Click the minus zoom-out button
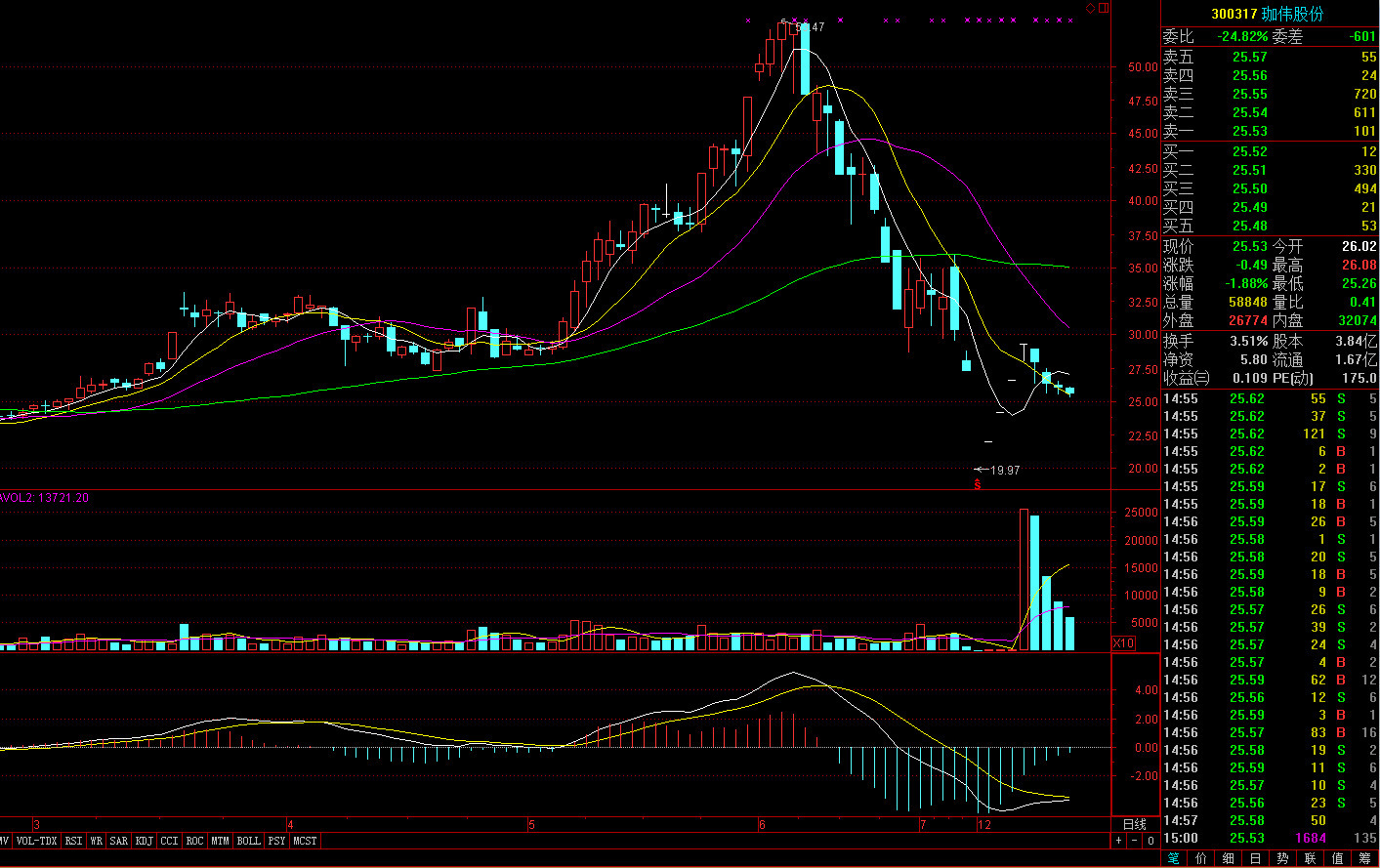1380x868 pixels. (x=1135, y=841)
